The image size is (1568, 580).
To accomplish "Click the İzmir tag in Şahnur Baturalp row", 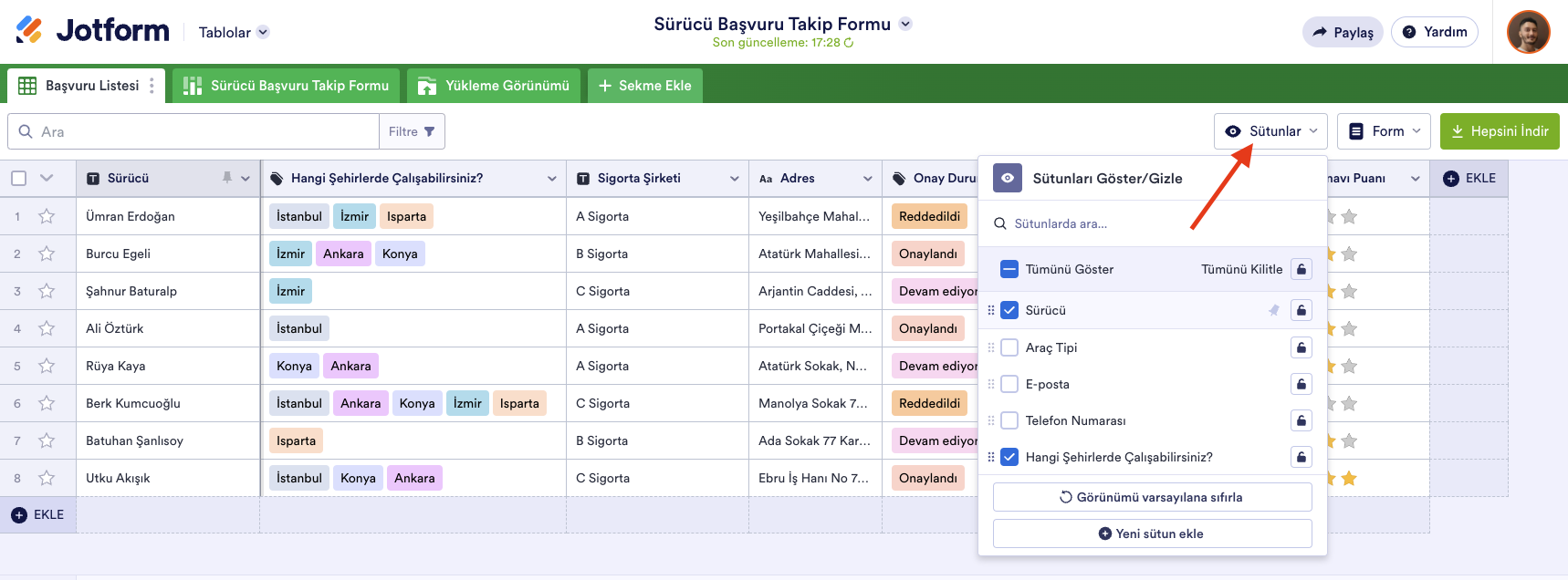I will coord(290,291).
